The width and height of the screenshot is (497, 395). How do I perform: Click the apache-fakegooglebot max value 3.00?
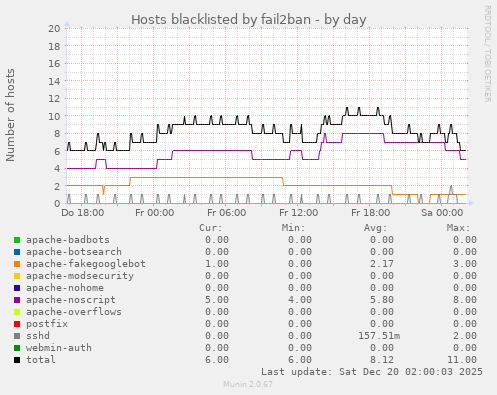point(465,264)
